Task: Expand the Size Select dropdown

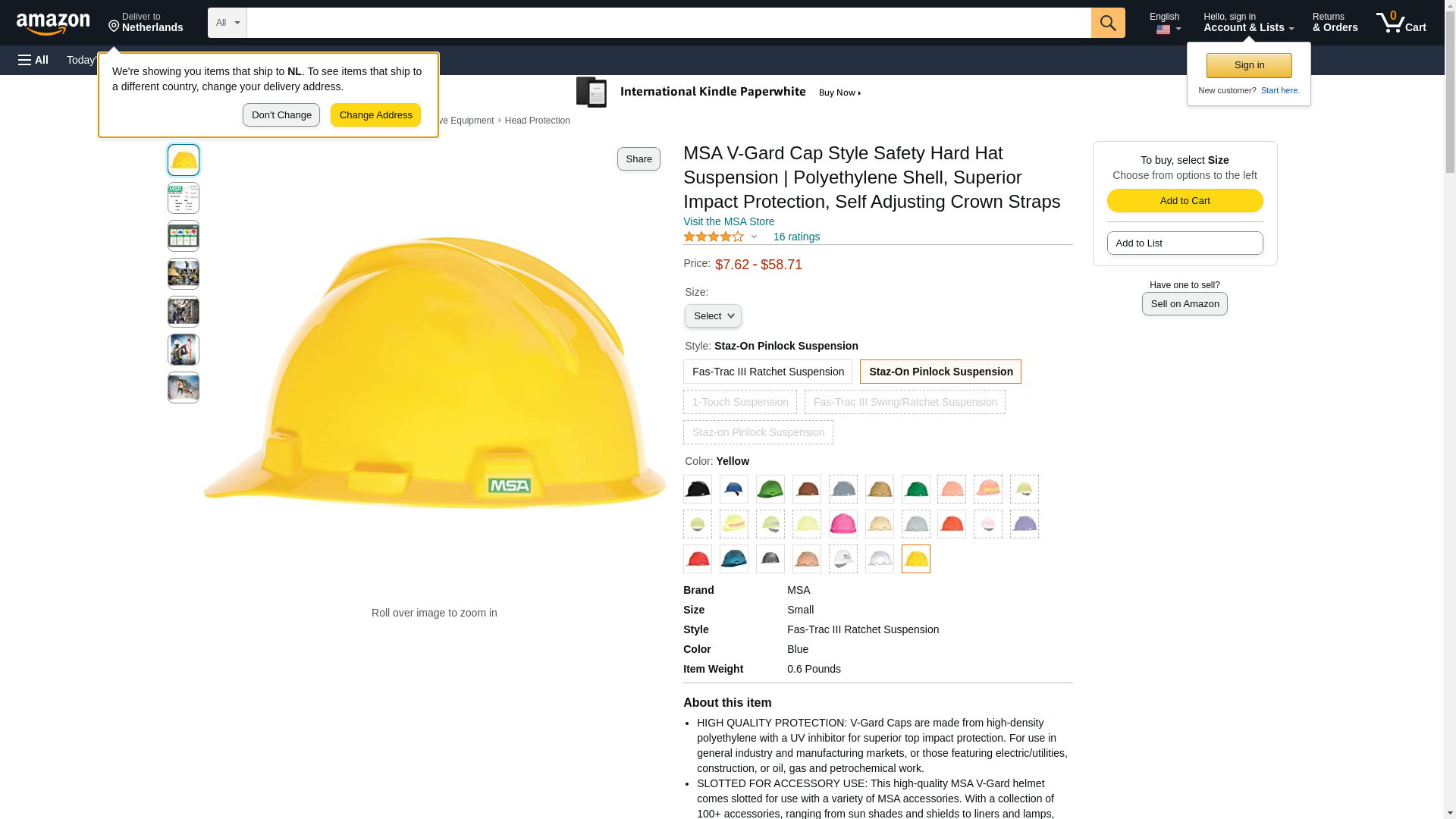Action: tap(713, 316)
